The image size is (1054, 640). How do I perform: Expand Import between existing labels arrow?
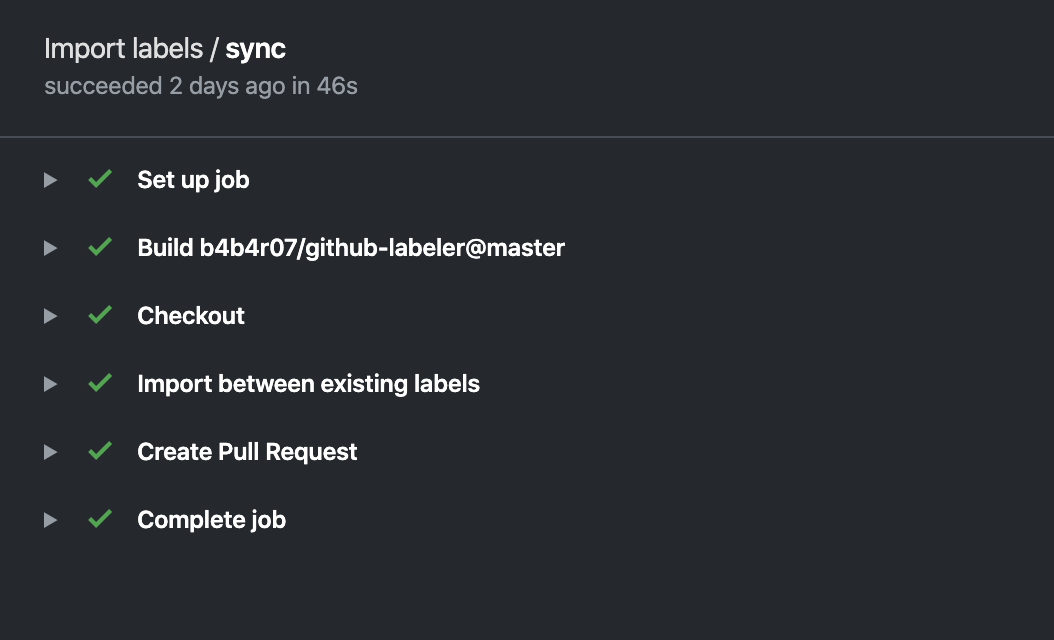50,384
